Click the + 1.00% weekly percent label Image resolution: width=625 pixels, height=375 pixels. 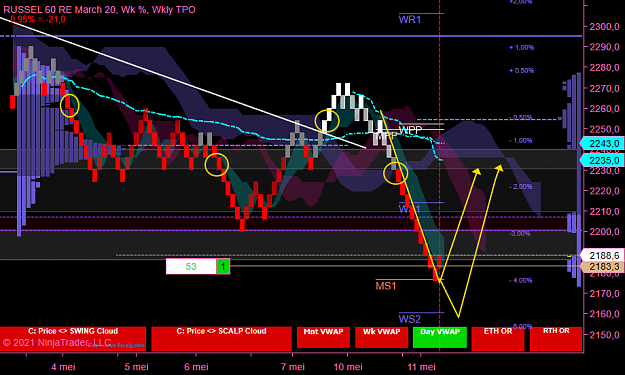point(521,47)
